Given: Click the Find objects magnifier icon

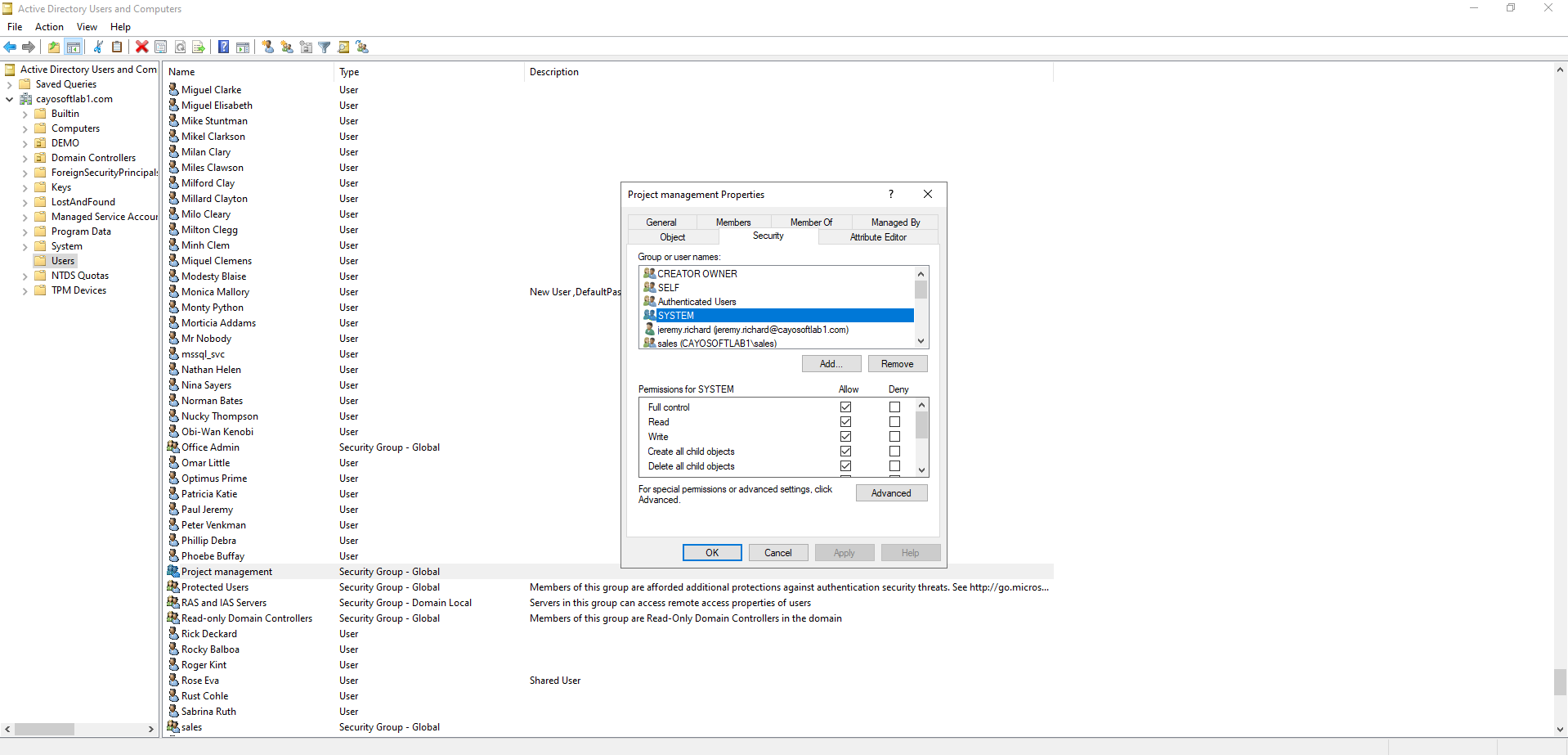Looking at the screenshot, I should pos(343,47).
